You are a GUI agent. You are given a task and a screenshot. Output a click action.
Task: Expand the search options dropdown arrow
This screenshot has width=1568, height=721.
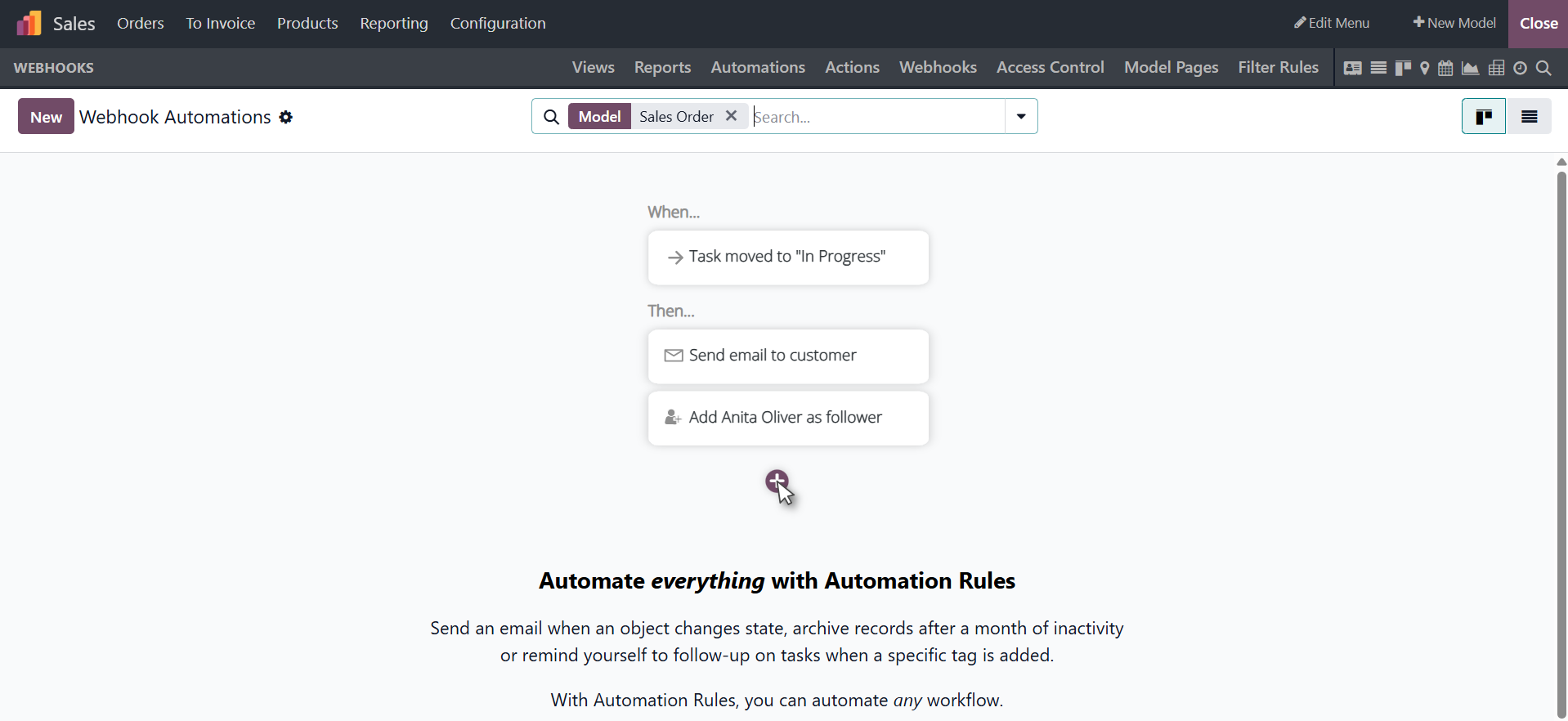[1021, 116]
